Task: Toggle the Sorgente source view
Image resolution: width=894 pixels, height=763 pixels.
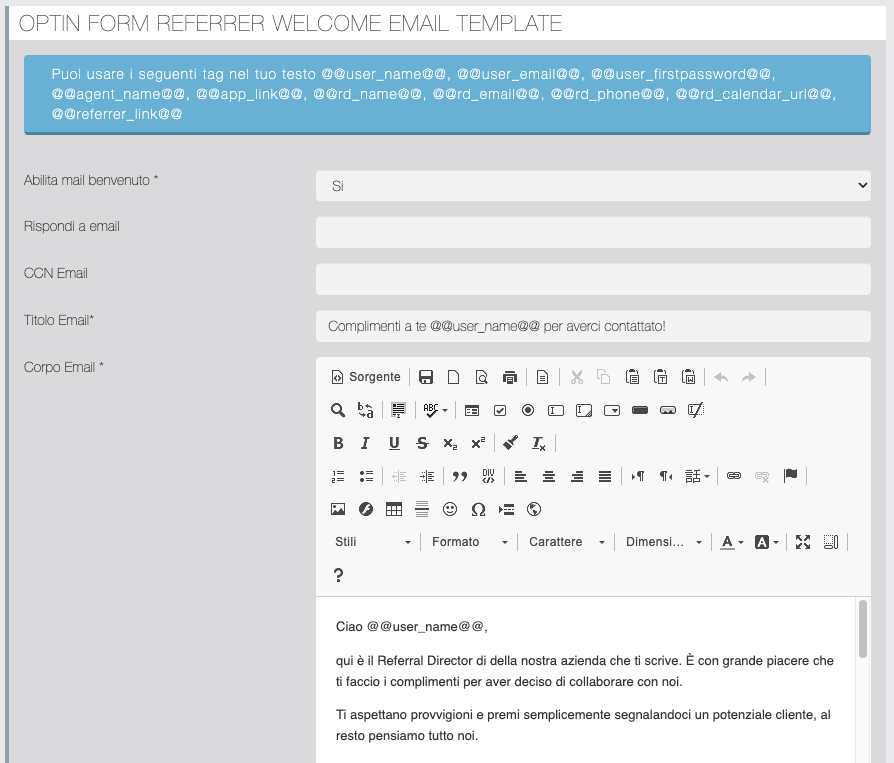Action: tap(366, 377)
